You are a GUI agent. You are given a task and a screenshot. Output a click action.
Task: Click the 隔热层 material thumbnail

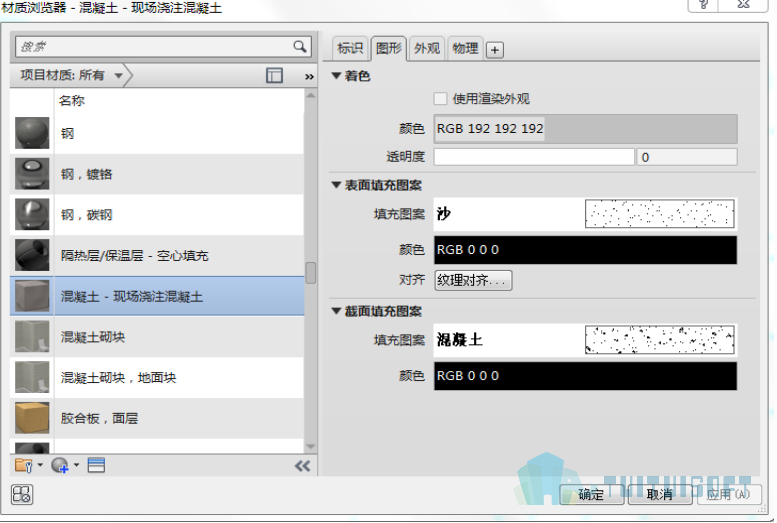point(32,255)
